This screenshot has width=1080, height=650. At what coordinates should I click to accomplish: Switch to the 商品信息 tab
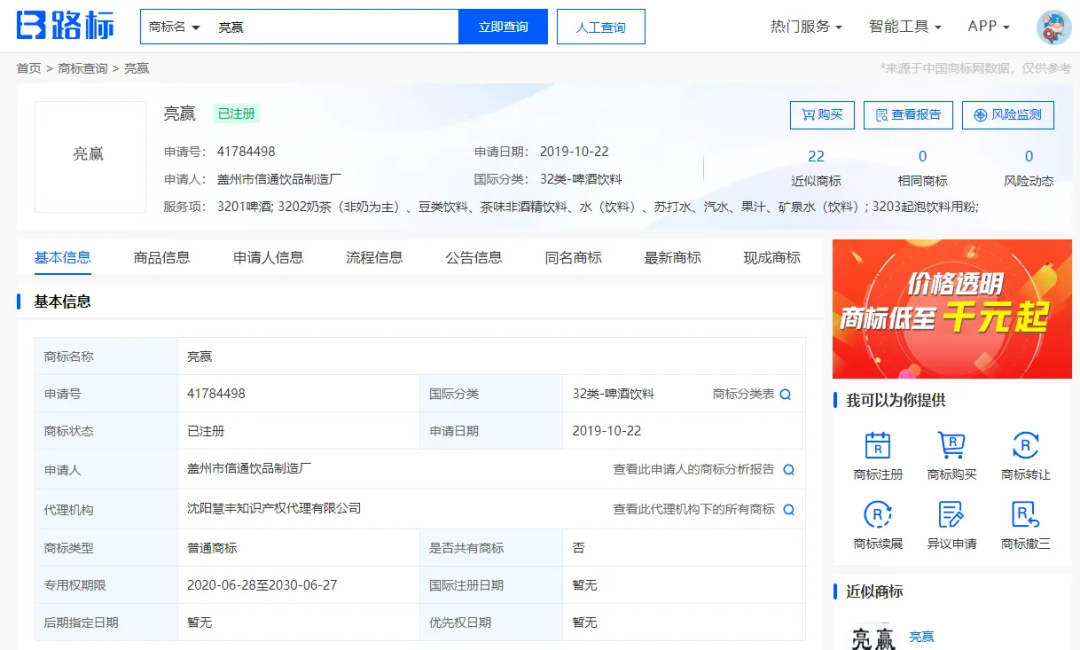pos(162,258)
